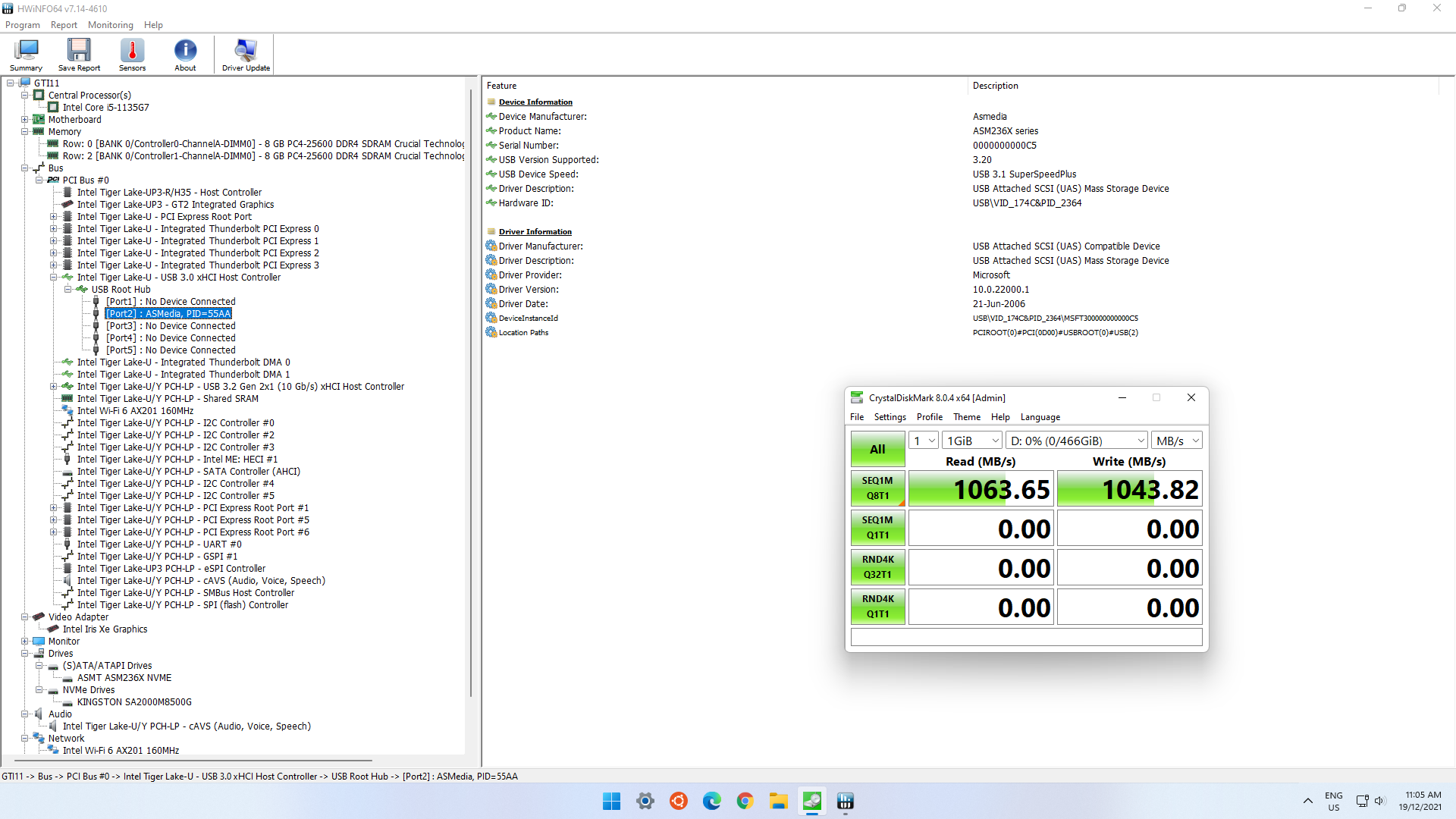Click the Driver Version value 10.0.22000.1

pos(1001,290)
